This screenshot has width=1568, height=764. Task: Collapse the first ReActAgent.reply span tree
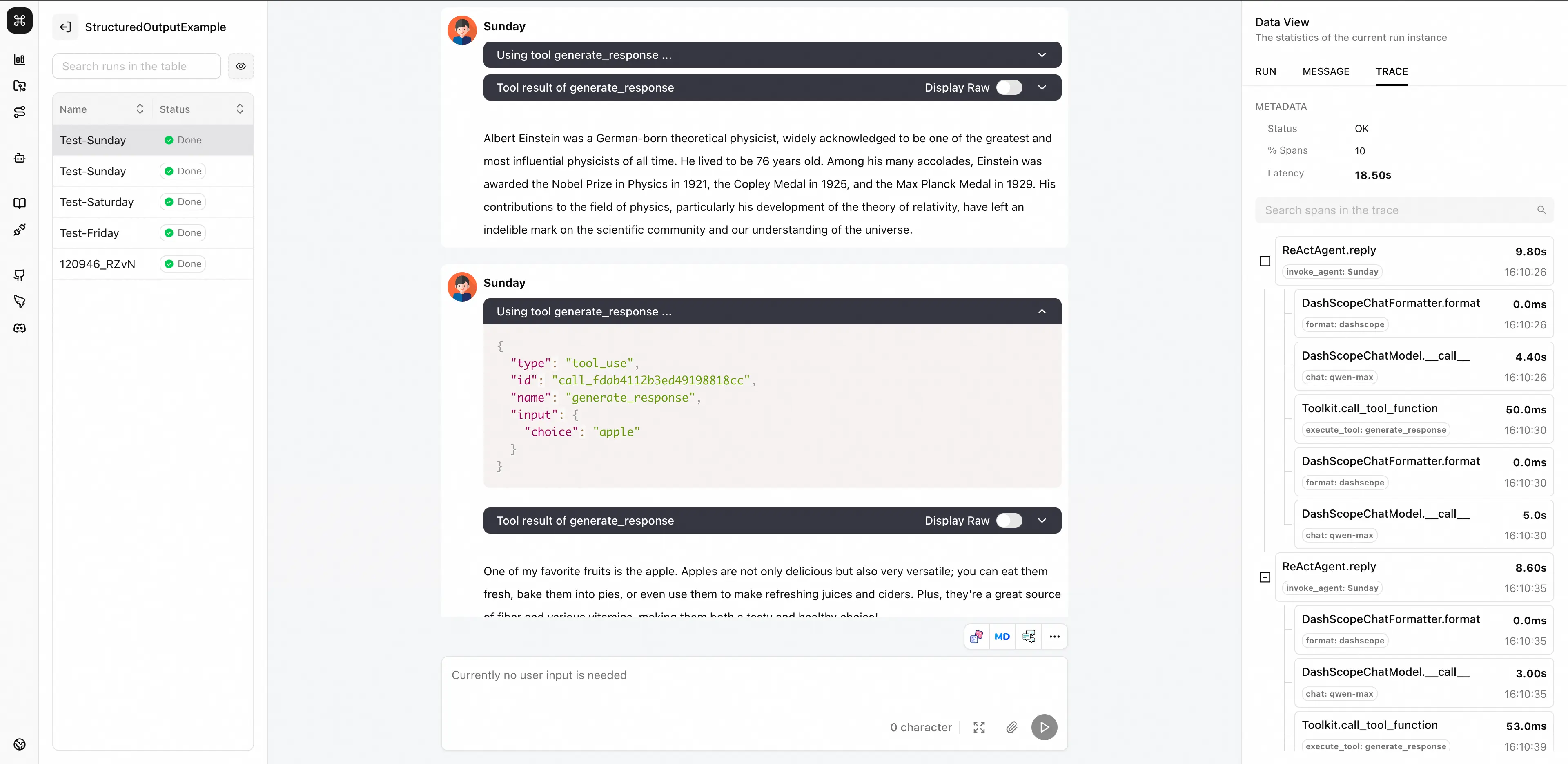click(1265, 261)
